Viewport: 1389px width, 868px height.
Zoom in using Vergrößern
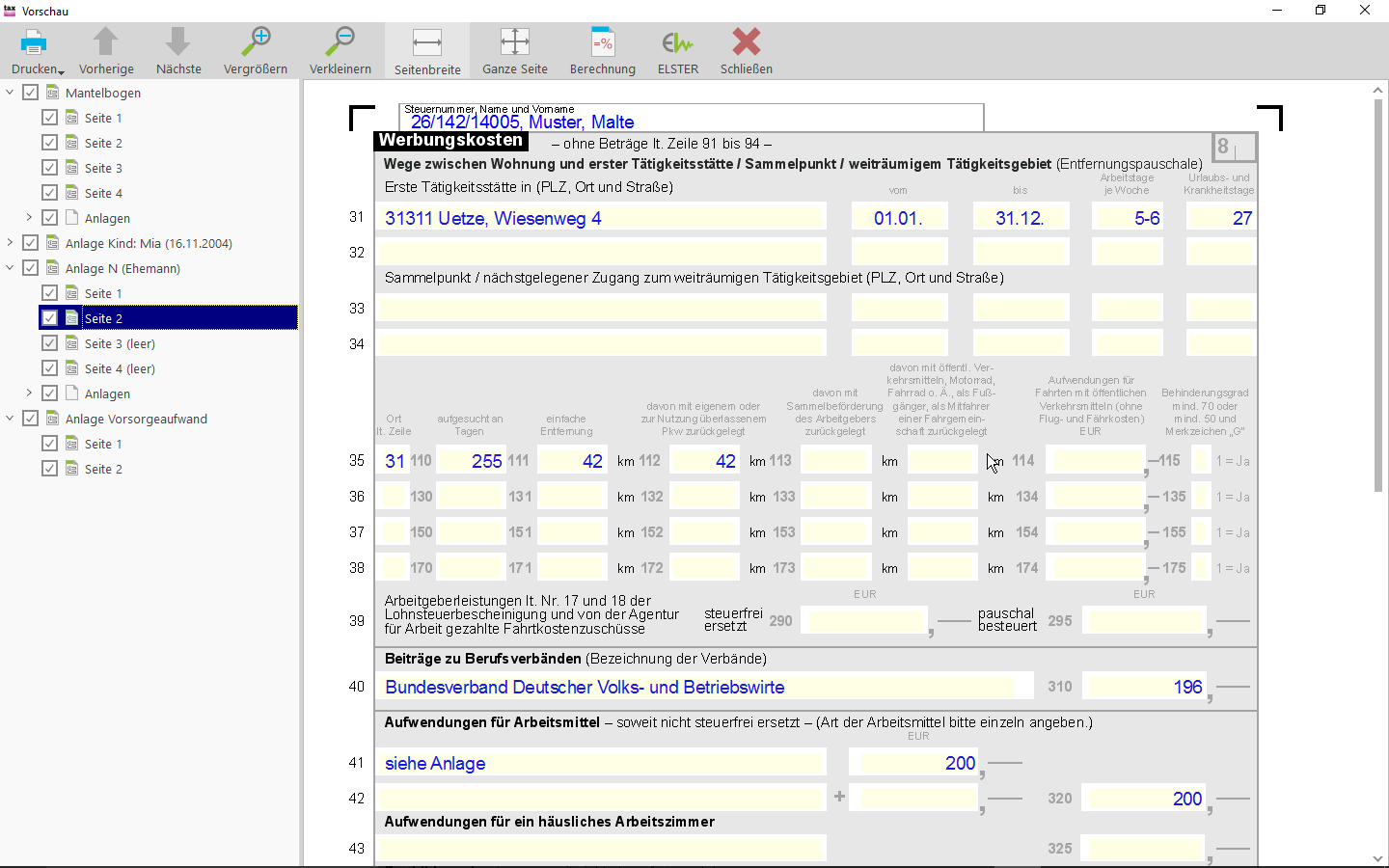pyautogui.click(x=256, y=51)
